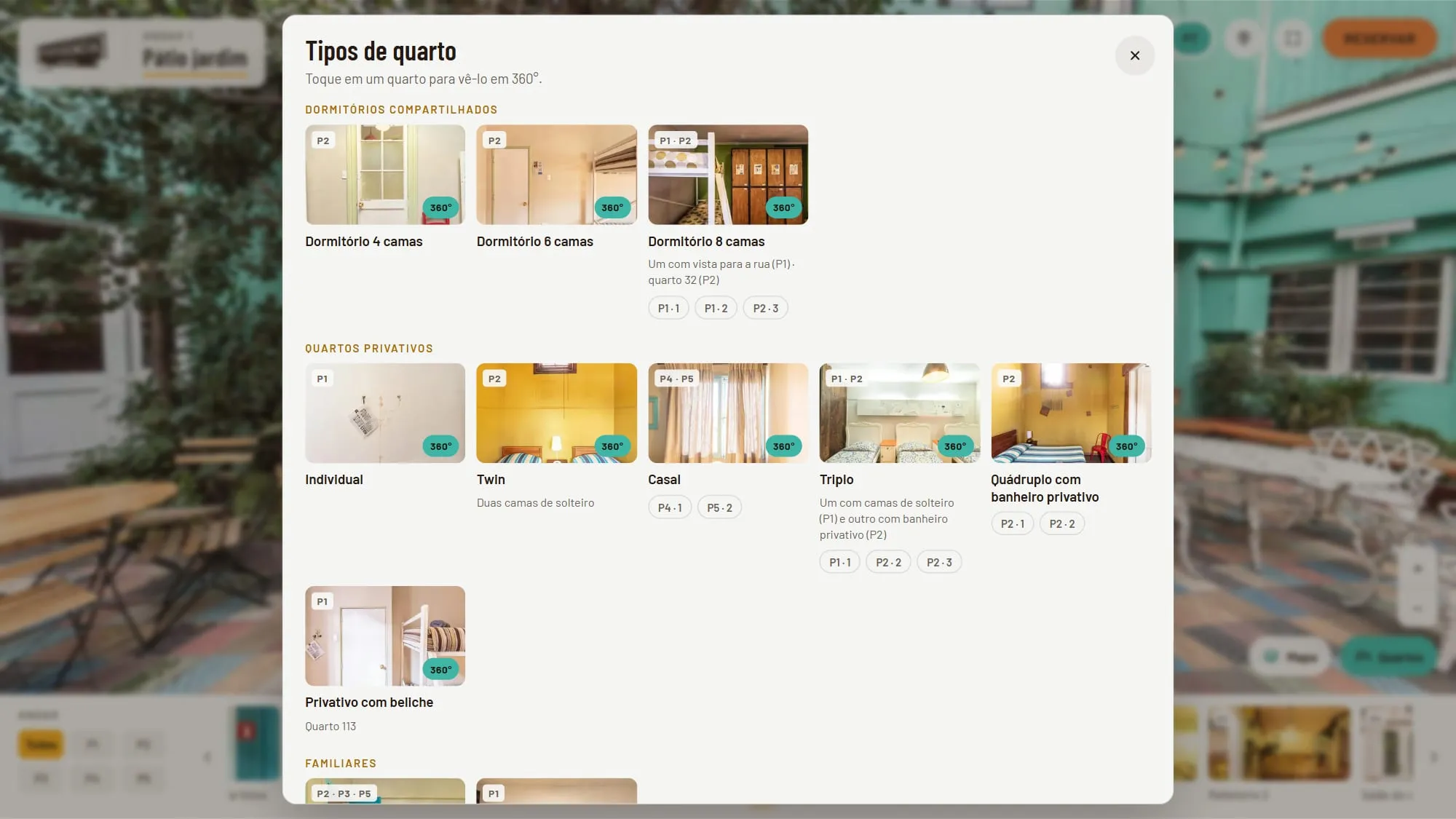Viewport: 1456px width, 819px height.
Task: Click the Duas camas de solteiro text
Action: coord(535,502)
